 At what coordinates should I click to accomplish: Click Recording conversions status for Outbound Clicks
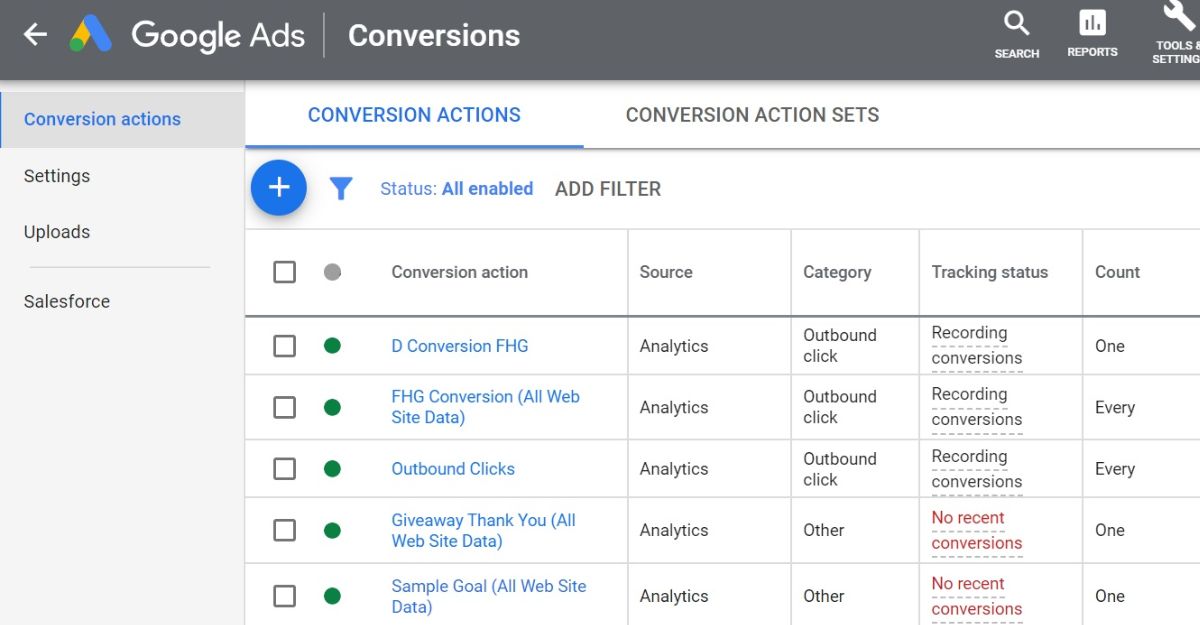977,469
